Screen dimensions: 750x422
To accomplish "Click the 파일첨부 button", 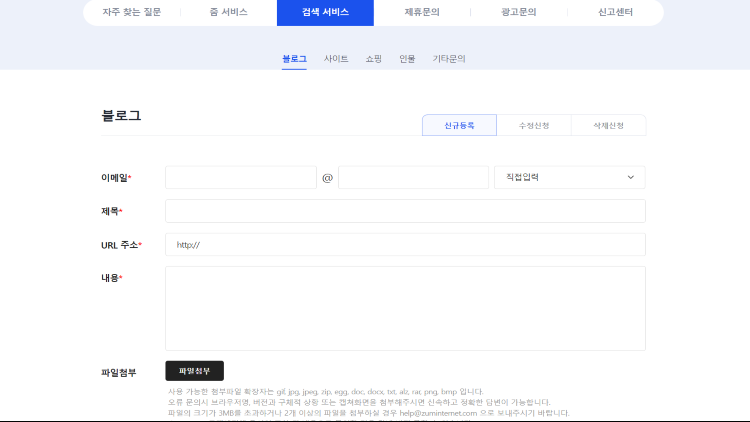I will coord(195,371).
